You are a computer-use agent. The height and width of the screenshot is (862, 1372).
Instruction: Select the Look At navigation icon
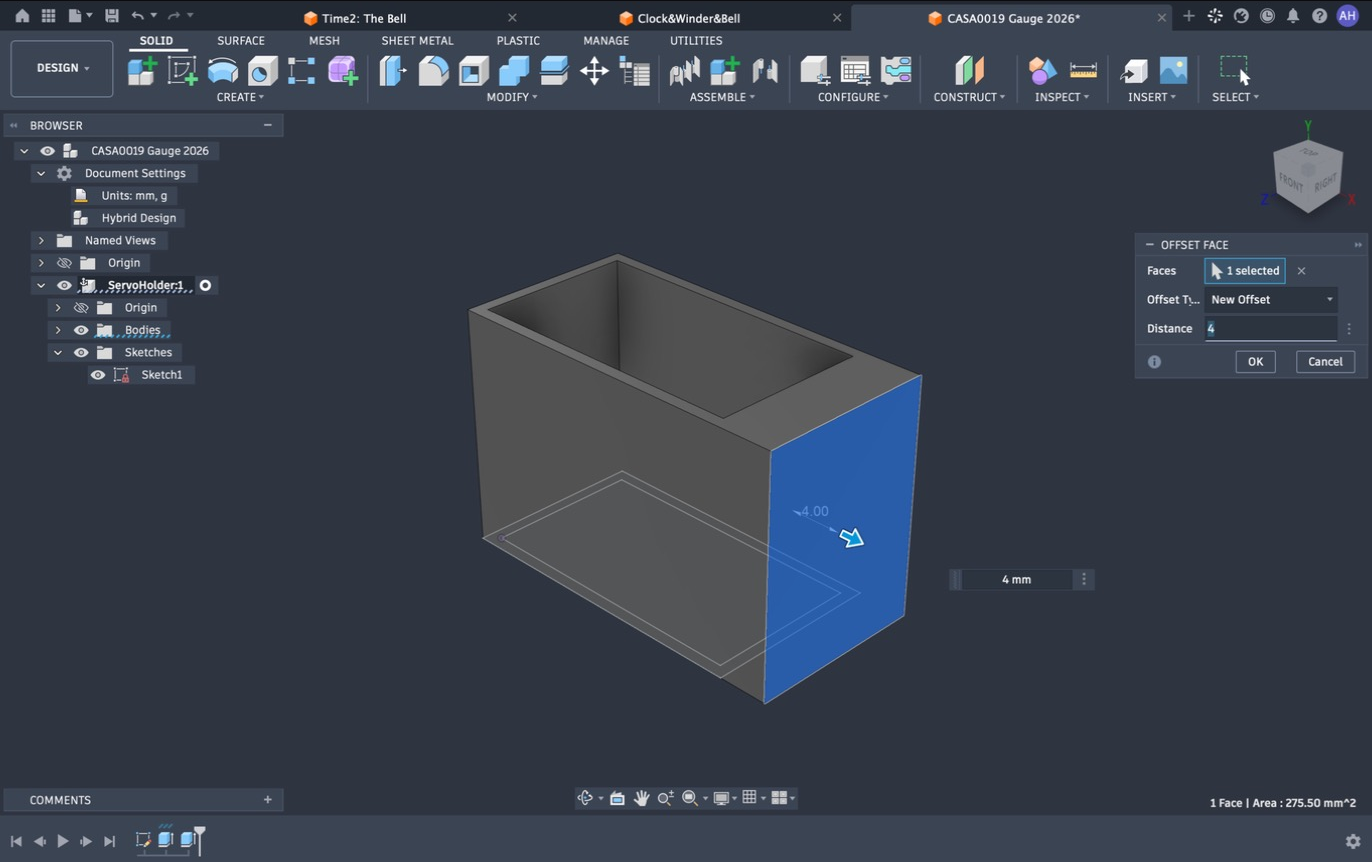point(617,798)
